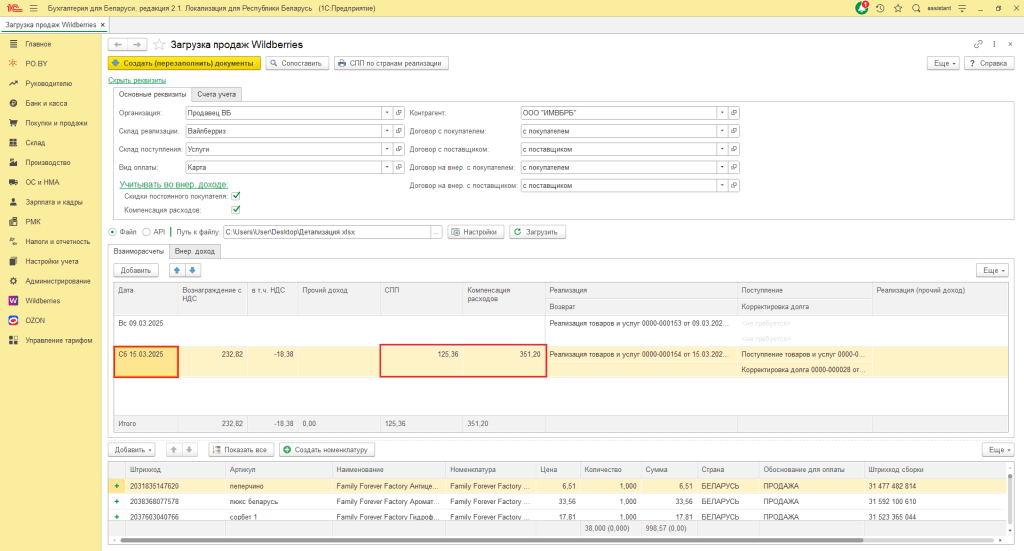Viewport: 1024px width, 551px height.
Task: Open Администрирование section in sidebar
Action: point(57,281)
